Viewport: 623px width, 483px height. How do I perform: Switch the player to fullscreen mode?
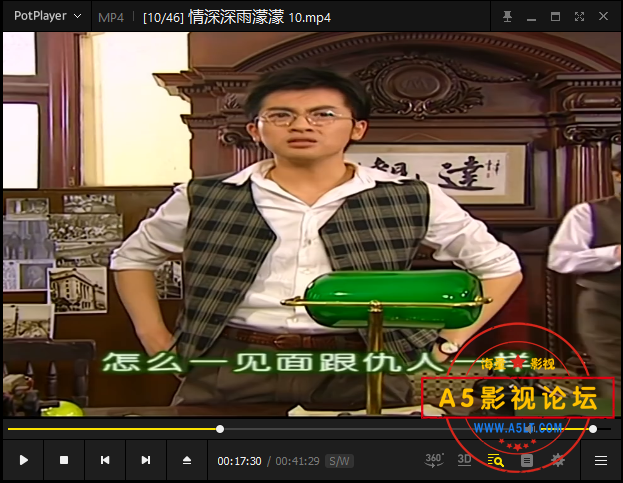(579, 17)
